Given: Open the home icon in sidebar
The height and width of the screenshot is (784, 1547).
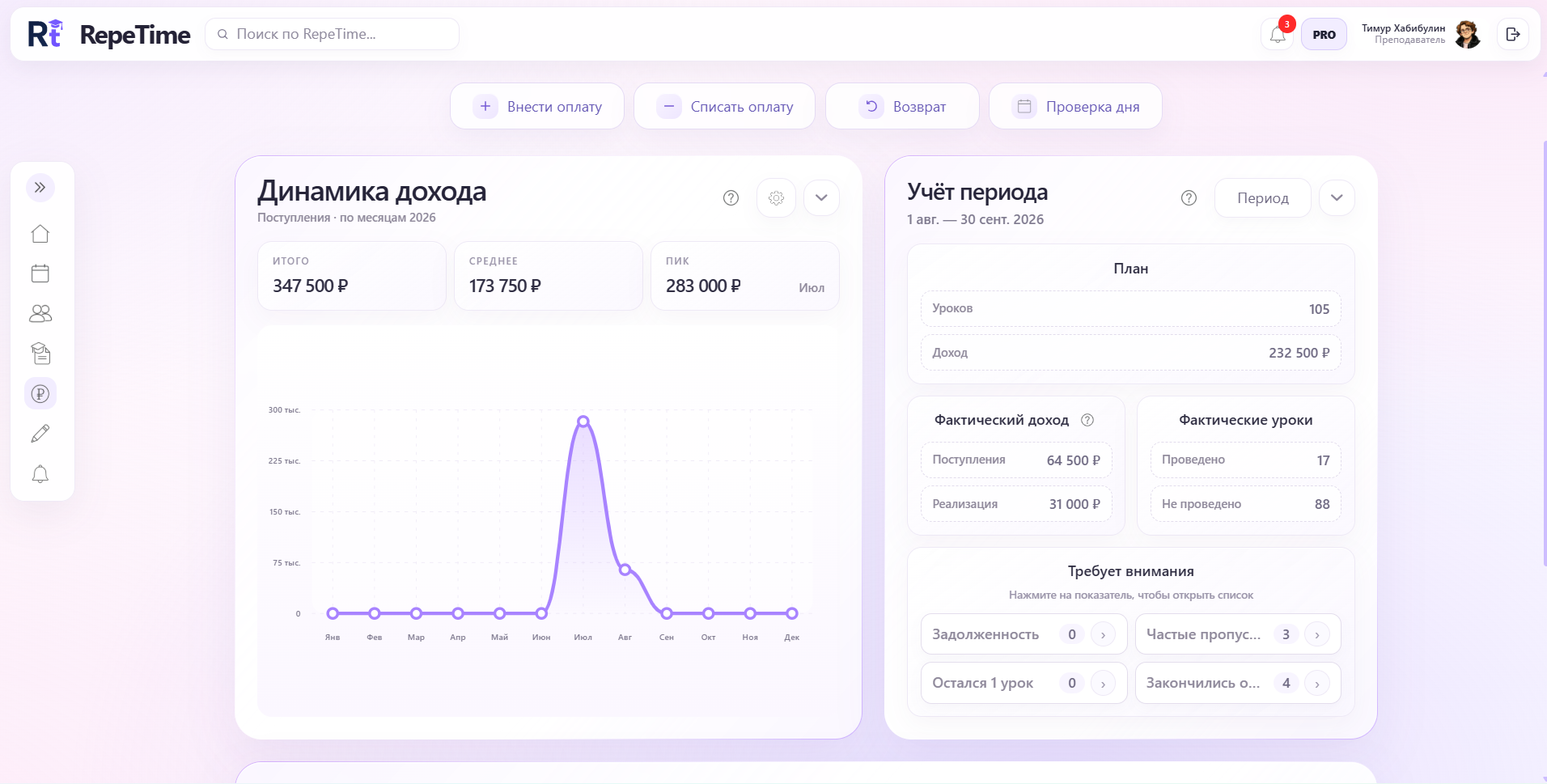Looking at the screenshot, I should [40, 234].
